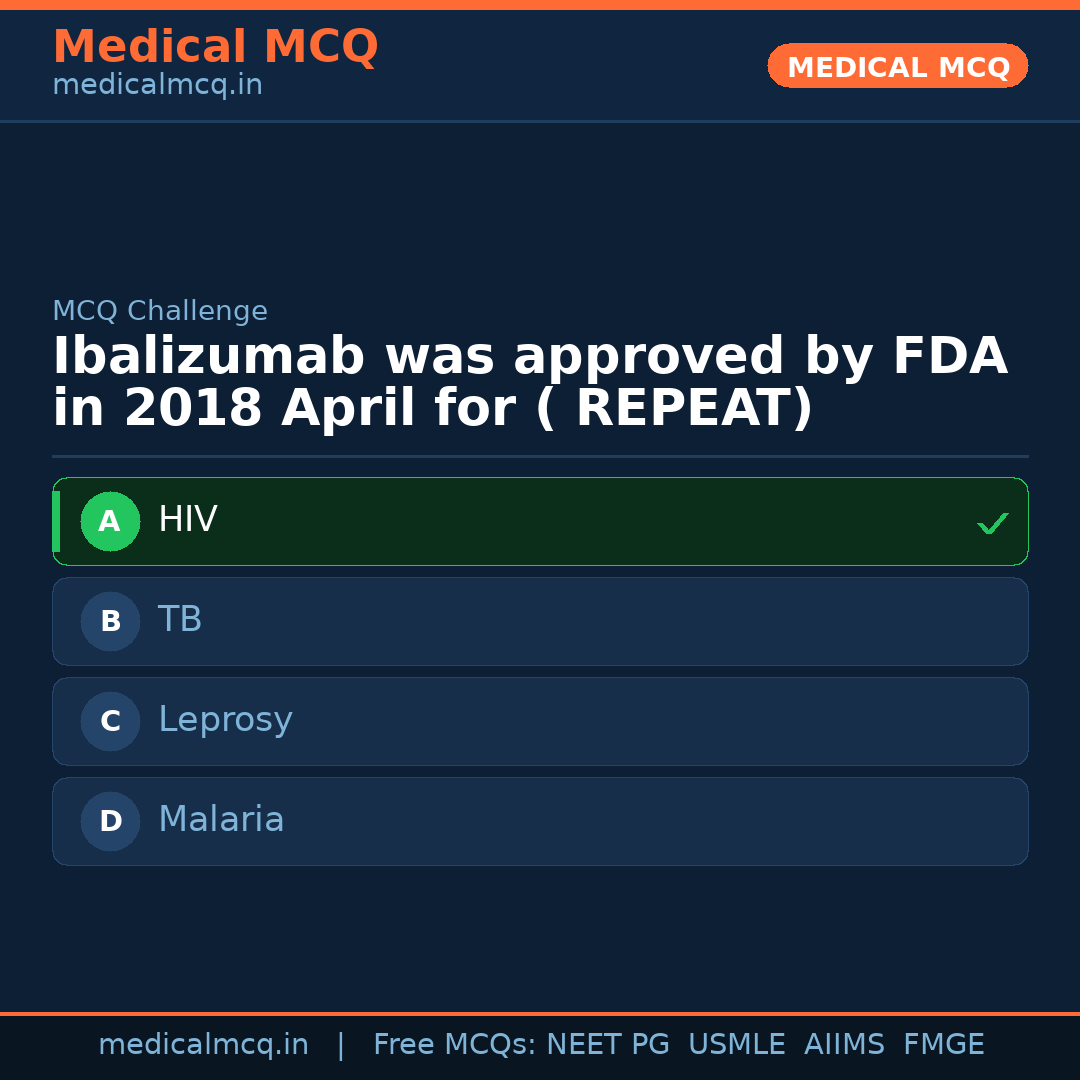Open the Medical MCQ header title
Image resolution: width=1080 pixels, height=1080 pixels.
click(215, 47)
